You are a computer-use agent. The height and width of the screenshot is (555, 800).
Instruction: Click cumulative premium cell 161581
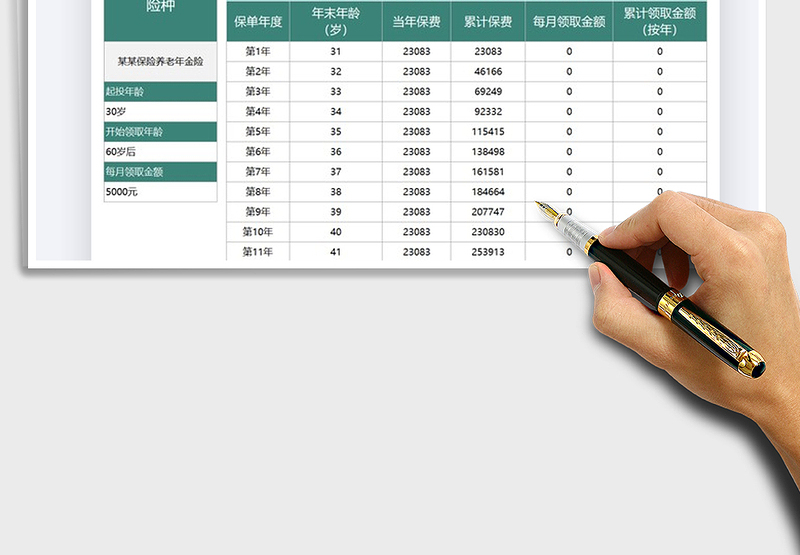click(x=488, y=171)
